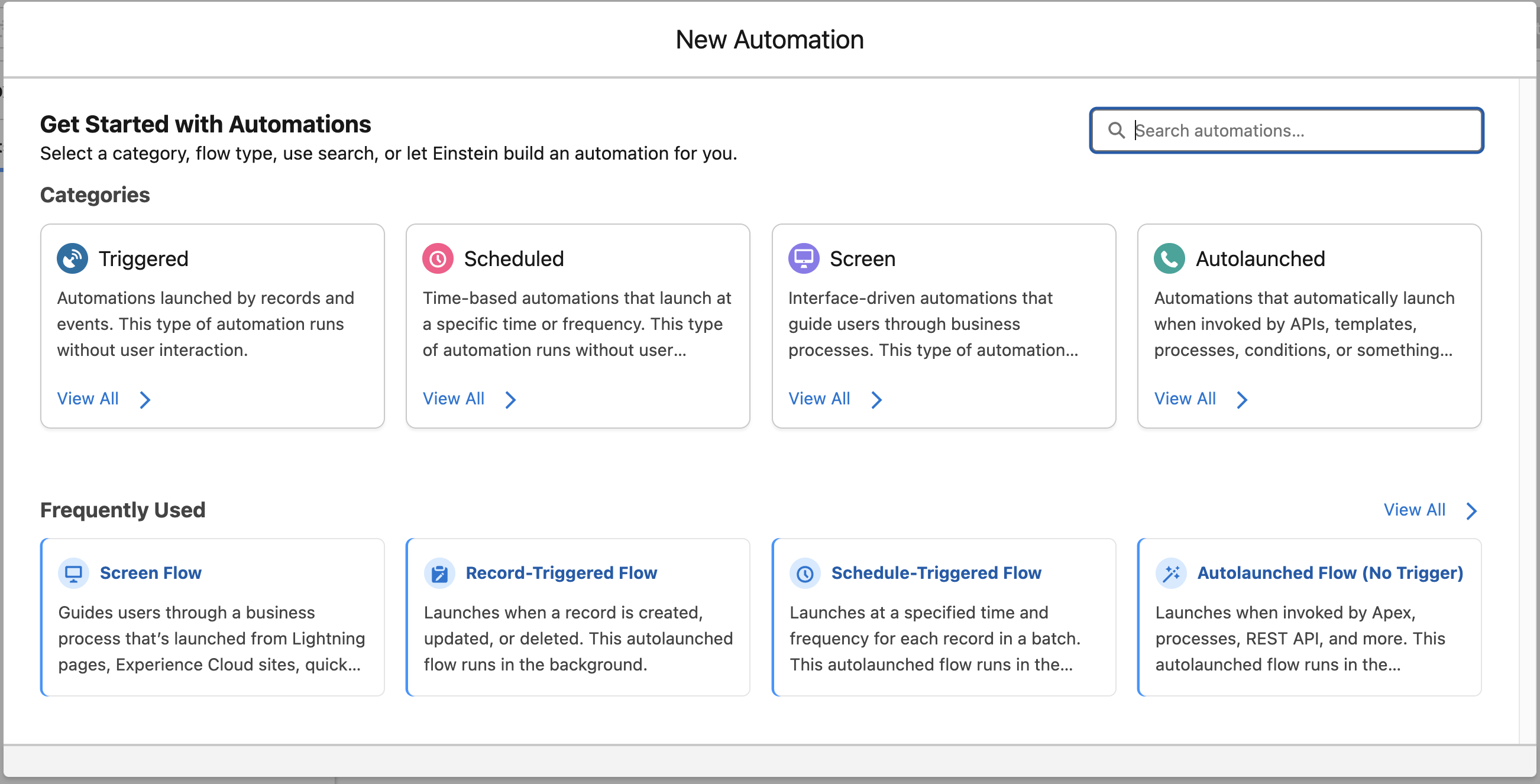Click the Autolaunched category phone icon
The height and width of the screenshot is (784, 1540).
pos(1169,258)
